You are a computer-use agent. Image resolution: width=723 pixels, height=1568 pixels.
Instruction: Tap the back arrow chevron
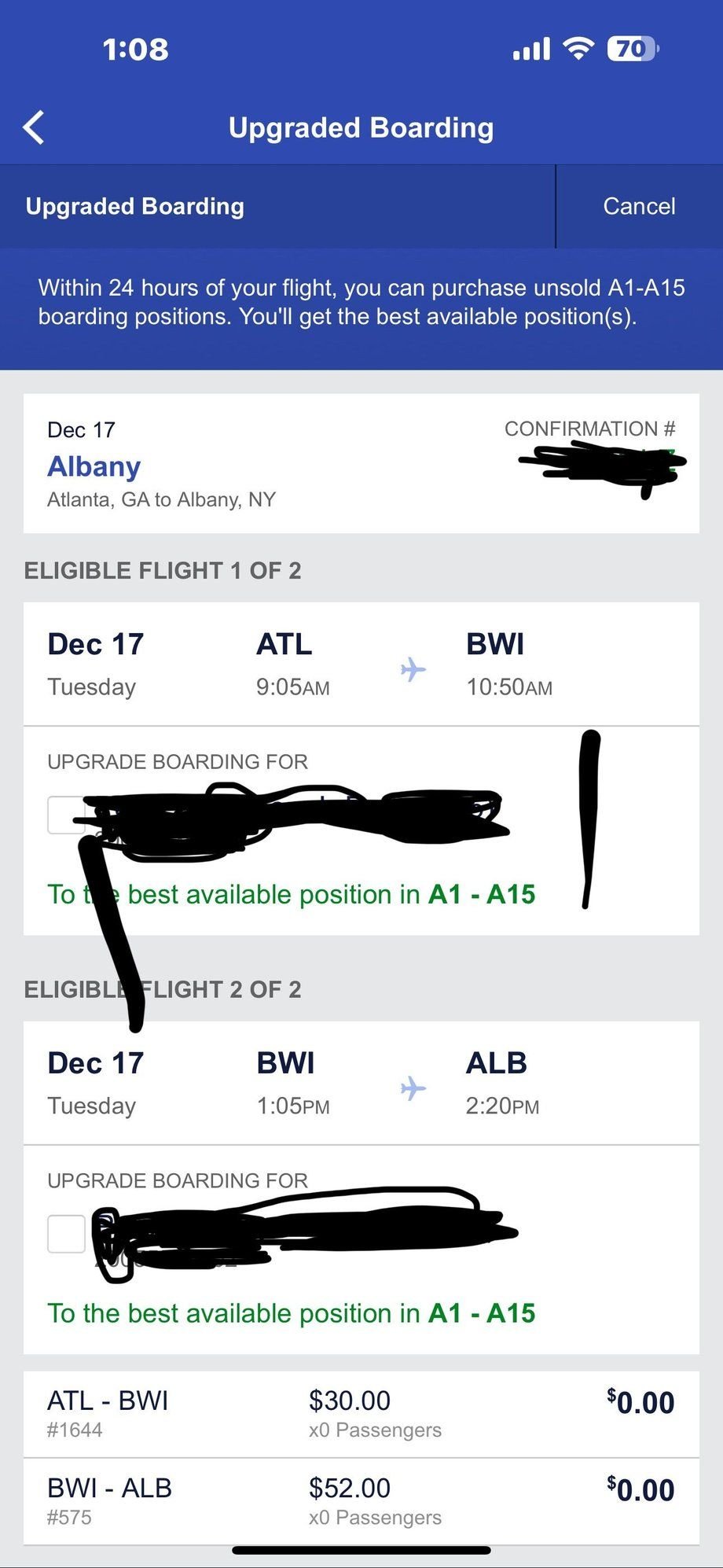tap(34, 127)
